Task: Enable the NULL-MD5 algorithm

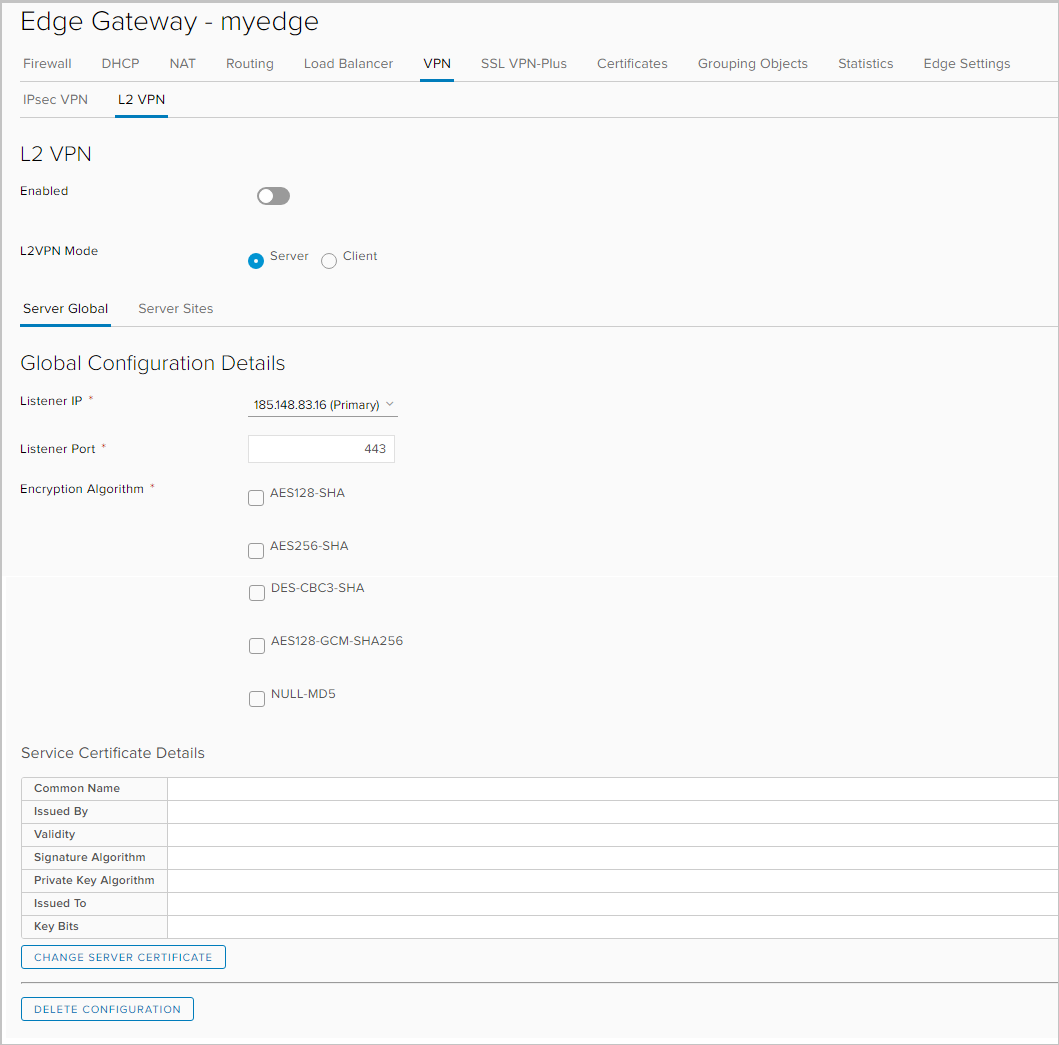Action: (x=257, y=698)
